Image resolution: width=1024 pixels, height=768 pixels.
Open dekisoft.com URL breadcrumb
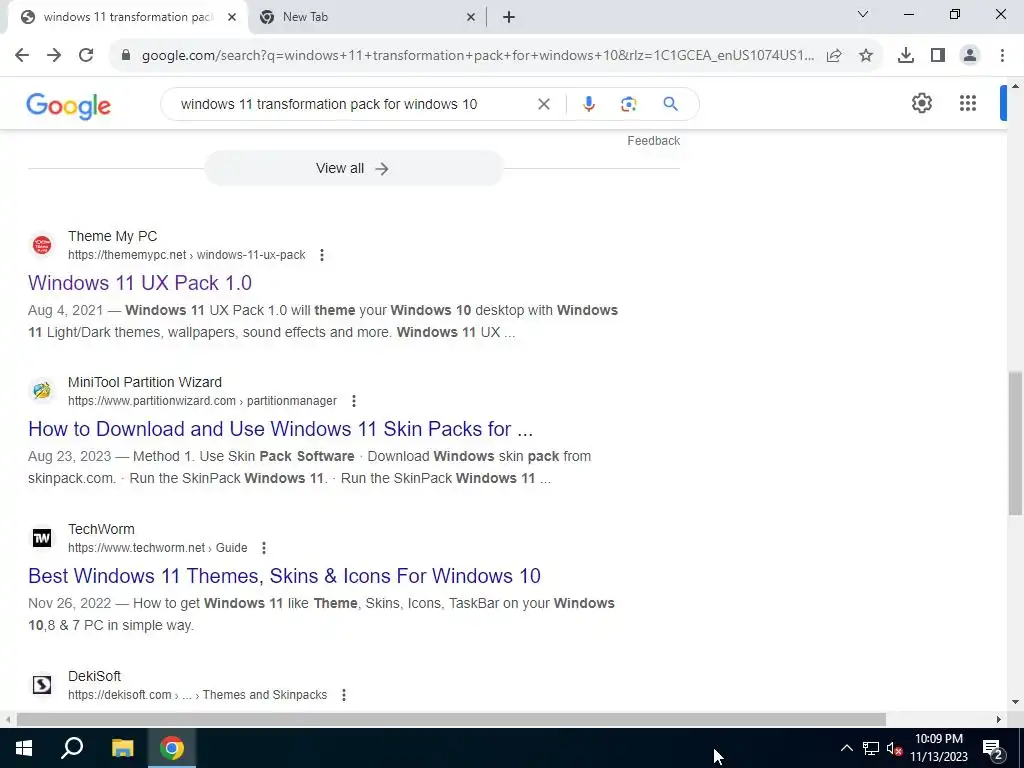pos(197,695)
